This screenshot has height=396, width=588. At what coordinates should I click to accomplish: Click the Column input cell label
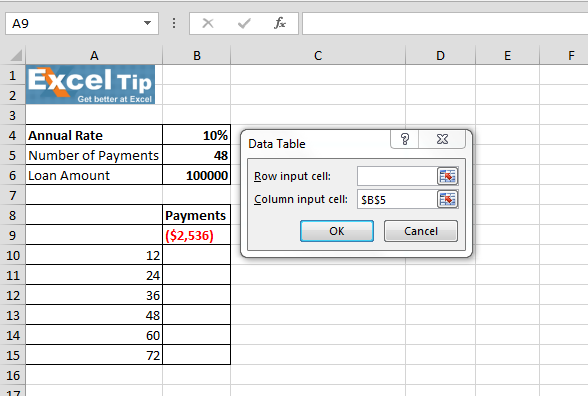tap(301, 199)
